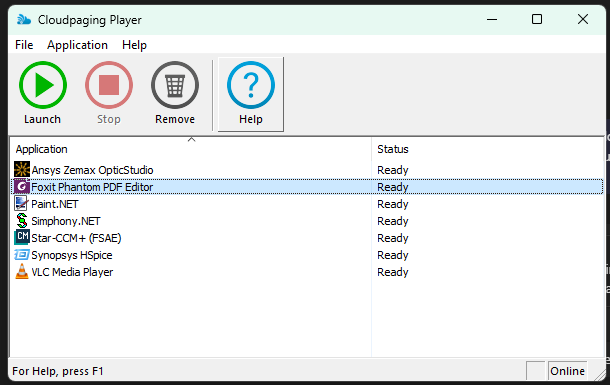
Task: Click the 'For Help, press F1' status text
Action: point(58,371)
